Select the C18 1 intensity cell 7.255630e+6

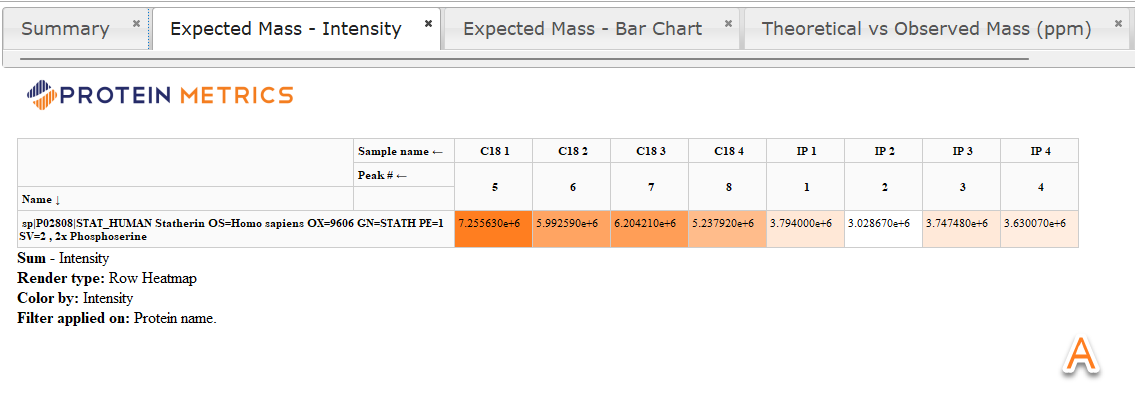click(x=494, y=229)
